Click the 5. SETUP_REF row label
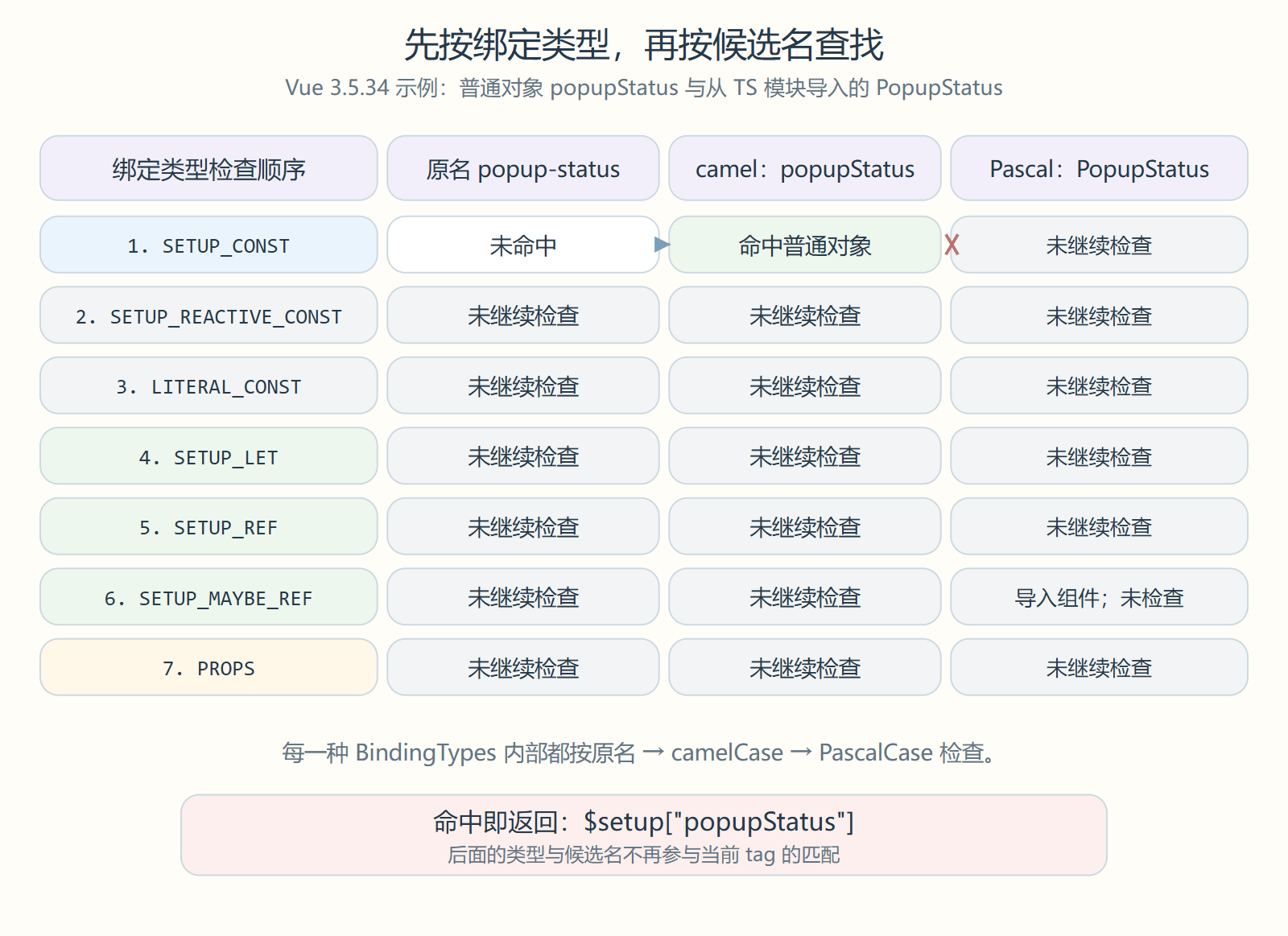Image resolution: width=1288 pixels, height=936 pixels. tap(208, 526)
